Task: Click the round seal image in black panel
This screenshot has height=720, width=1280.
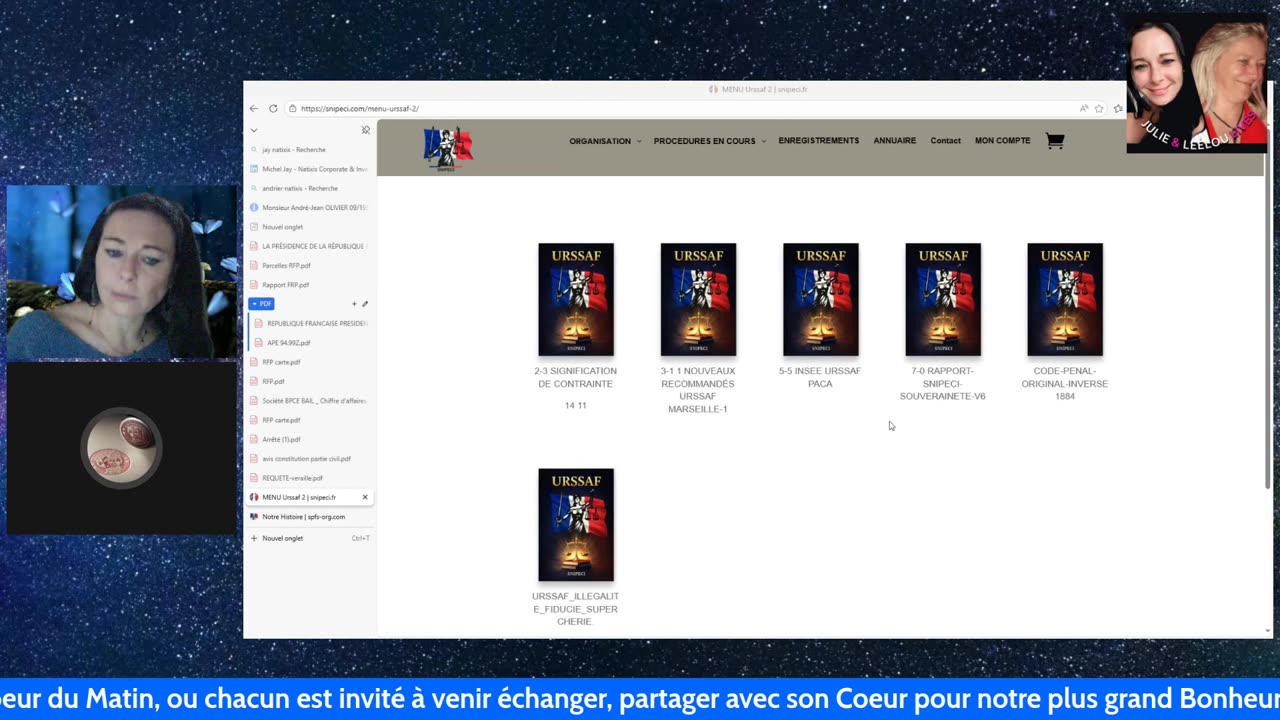Action: [122, 447]
